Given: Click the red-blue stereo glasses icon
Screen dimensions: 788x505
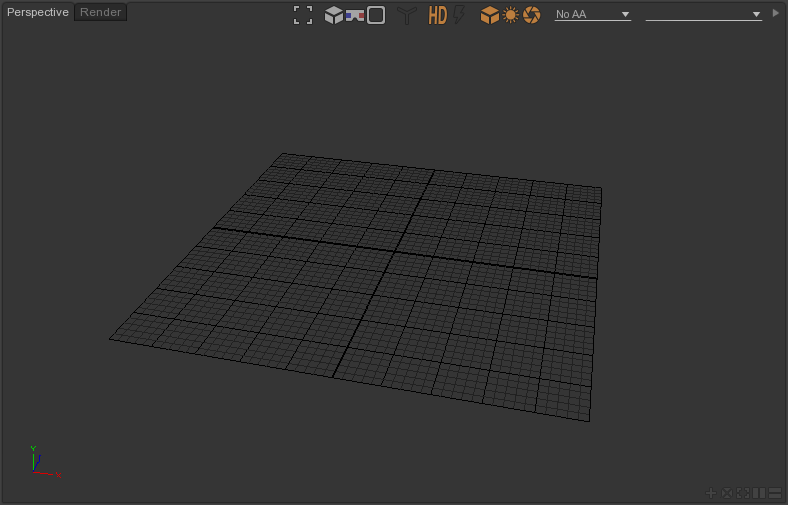Looking at the screenshot, I should 355,15.
